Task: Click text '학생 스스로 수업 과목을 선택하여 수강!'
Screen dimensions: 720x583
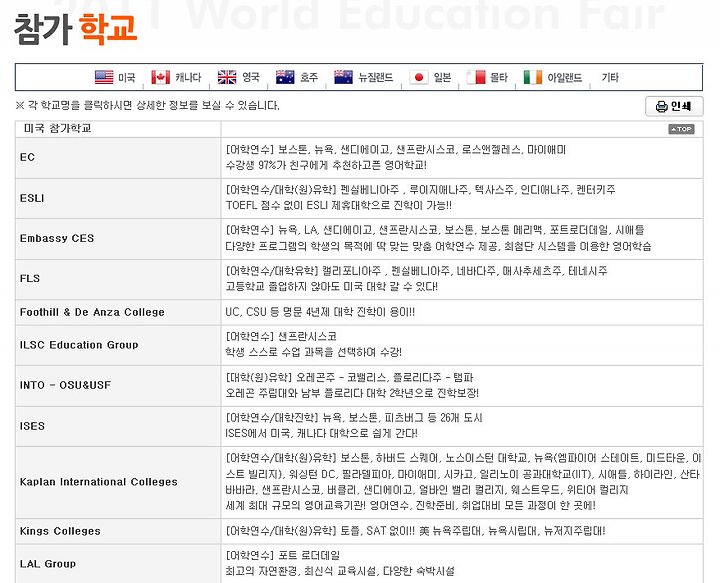Action: tap(314, 352)
